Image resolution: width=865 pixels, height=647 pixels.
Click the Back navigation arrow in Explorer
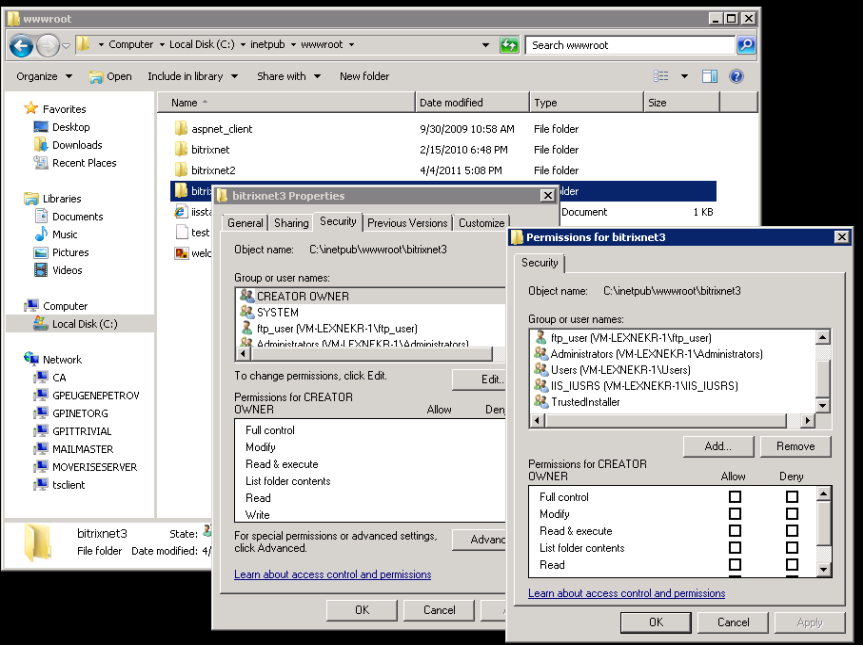(x=22, y=45)
